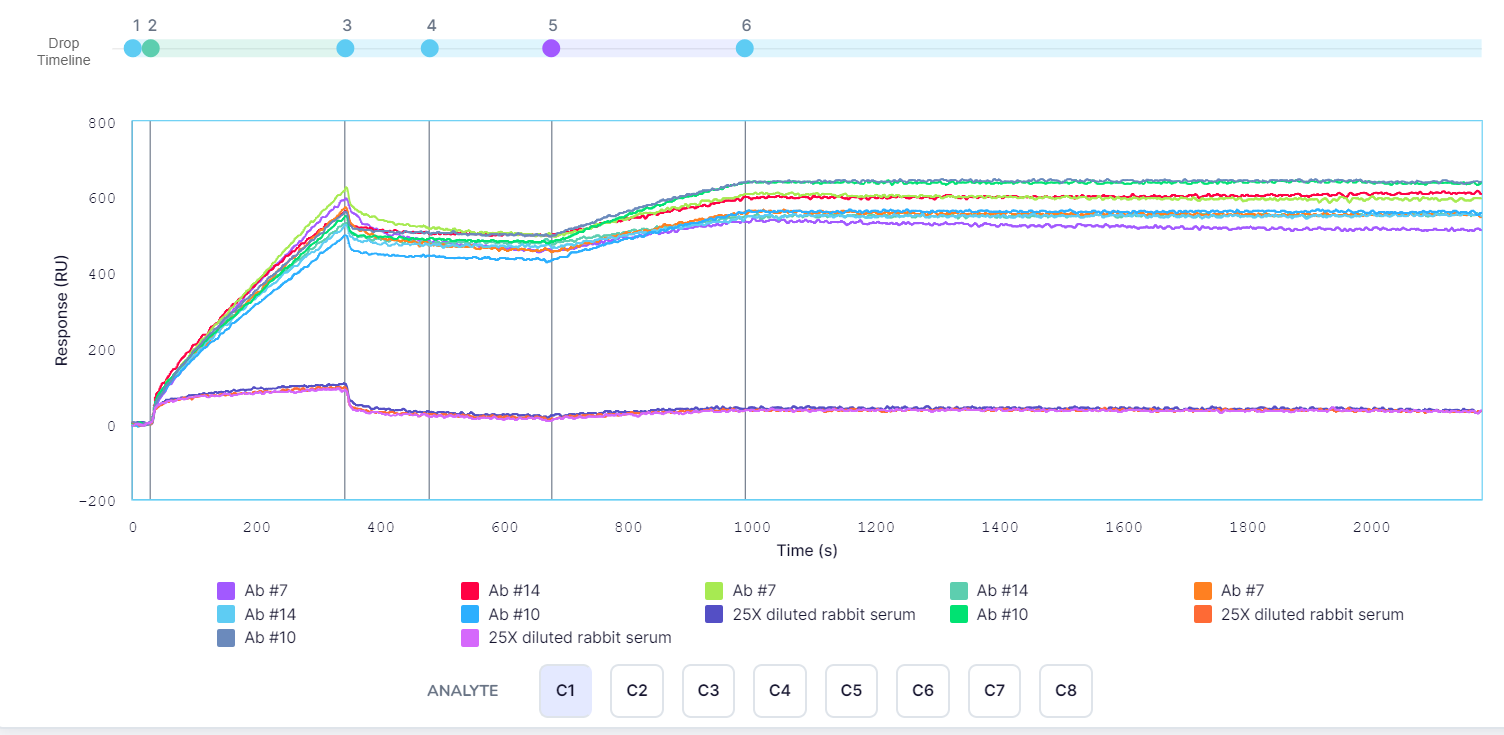Select analyte C1 button
This screenshot has width=1504, height=735.
click(565, 691)
